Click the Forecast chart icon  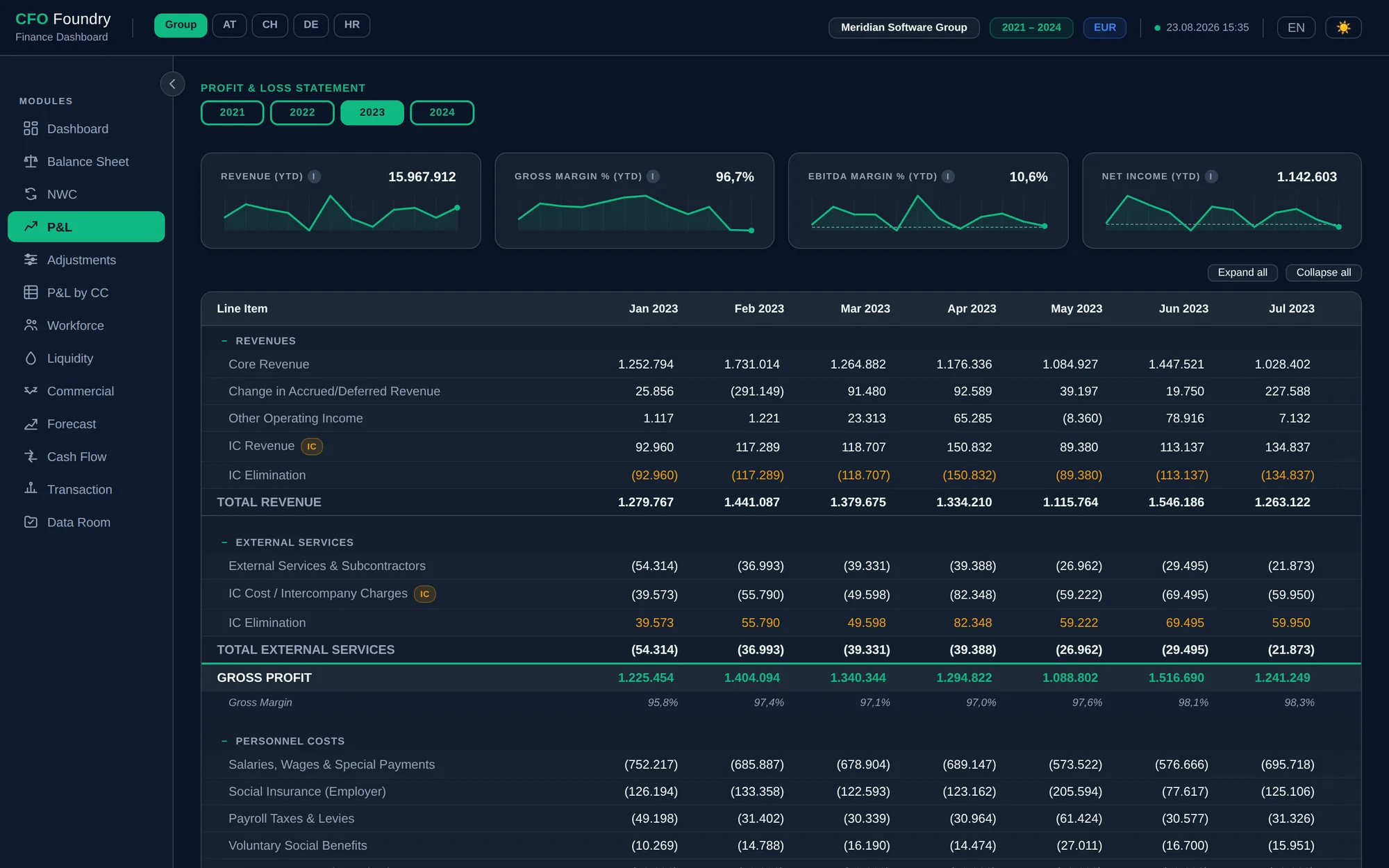pyautogui.click(x=31, y=424)
